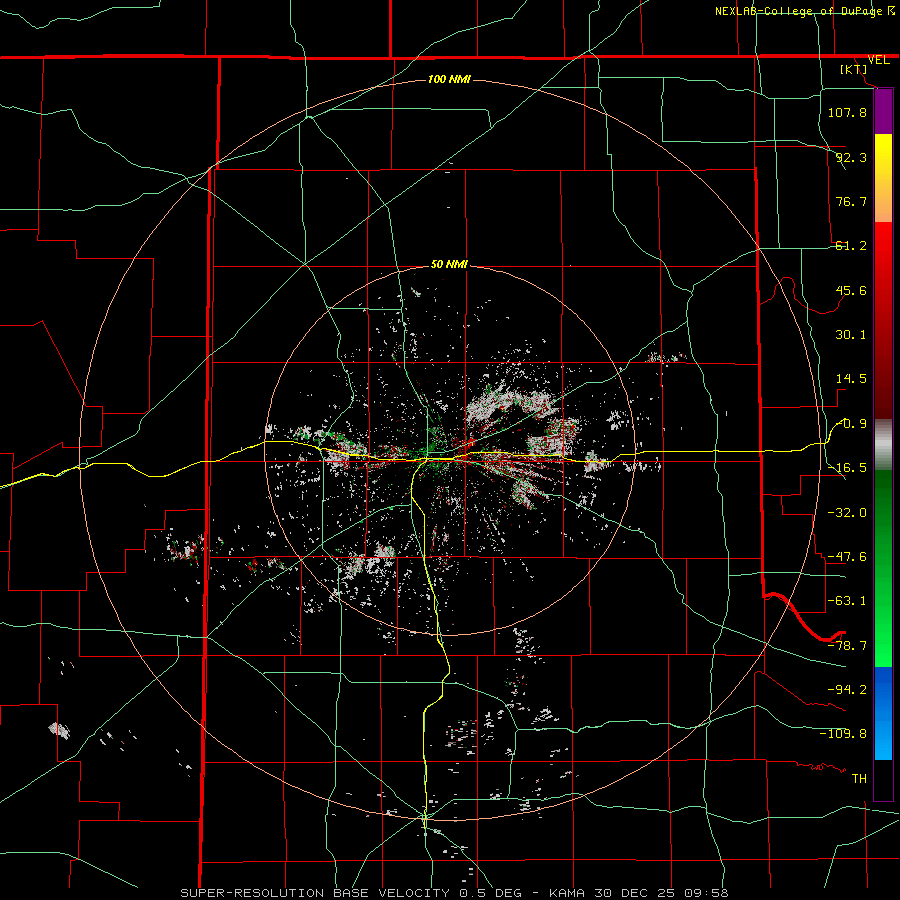Screen dimensions: 900x900
Task: Click the 50 NMI range ring label
Action: [449, 264]
